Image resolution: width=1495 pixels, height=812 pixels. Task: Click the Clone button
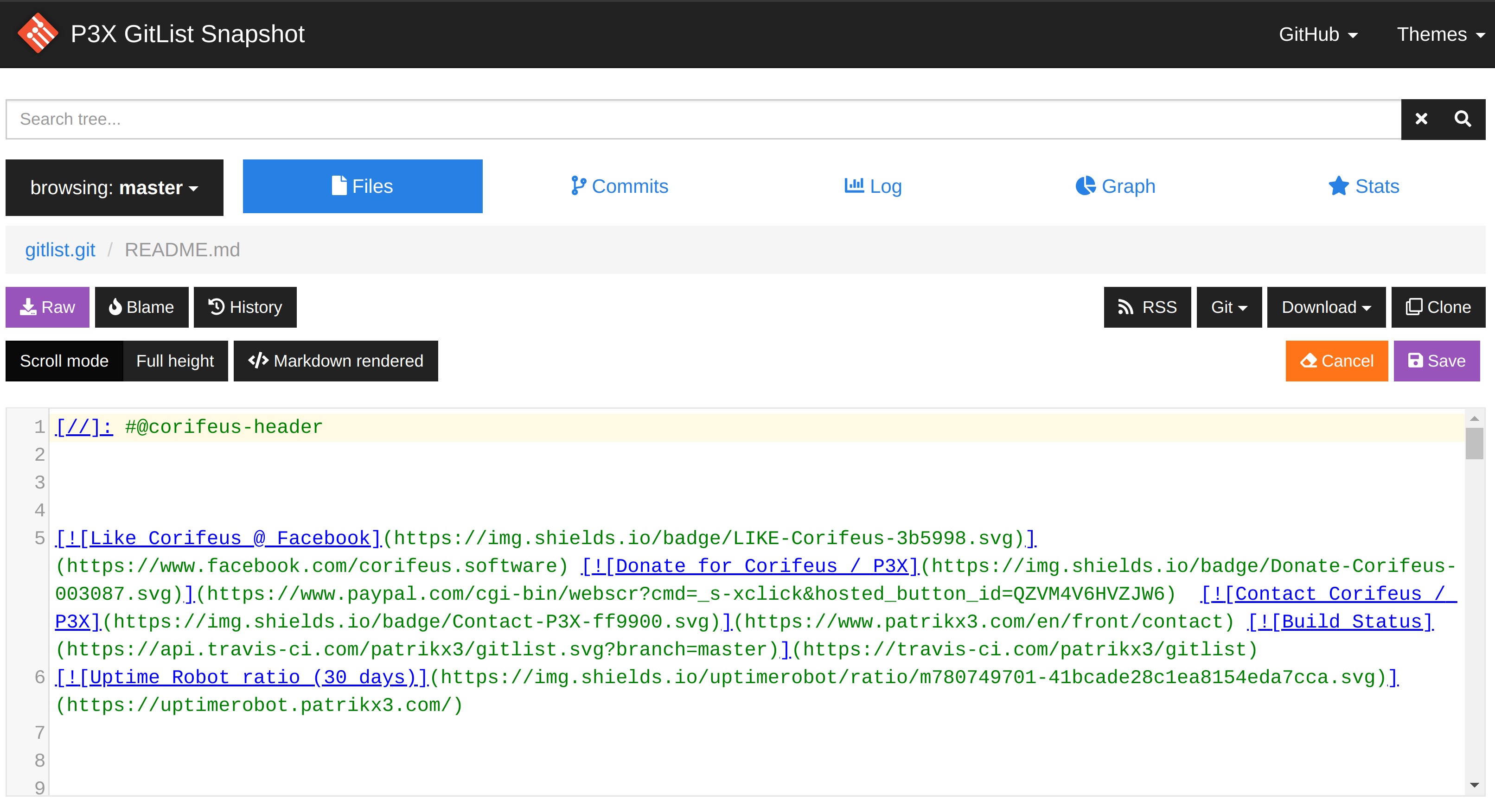point(1438,307)
